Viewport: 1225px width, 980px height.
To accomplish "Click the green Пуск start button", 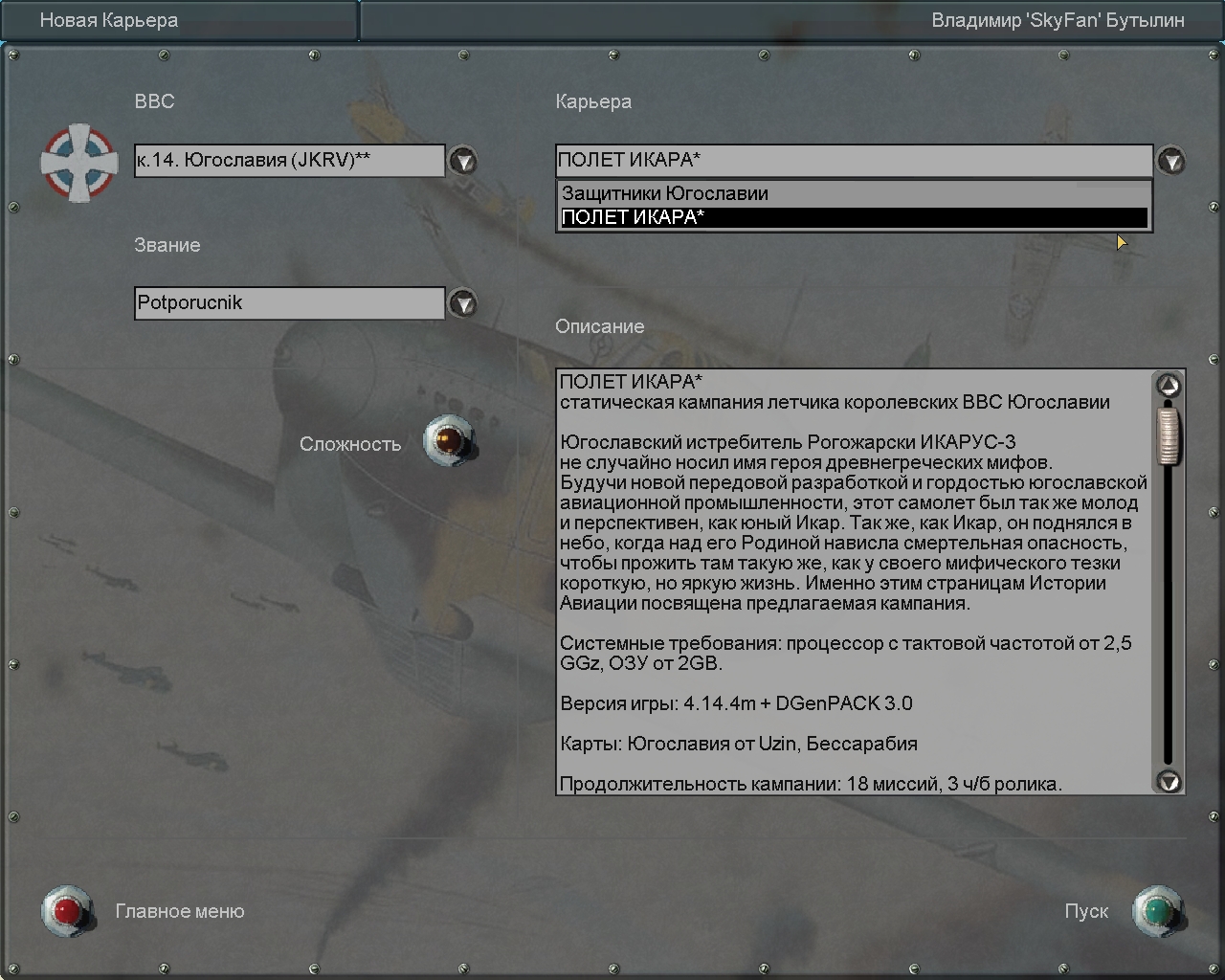I will tap(1158, 911).
